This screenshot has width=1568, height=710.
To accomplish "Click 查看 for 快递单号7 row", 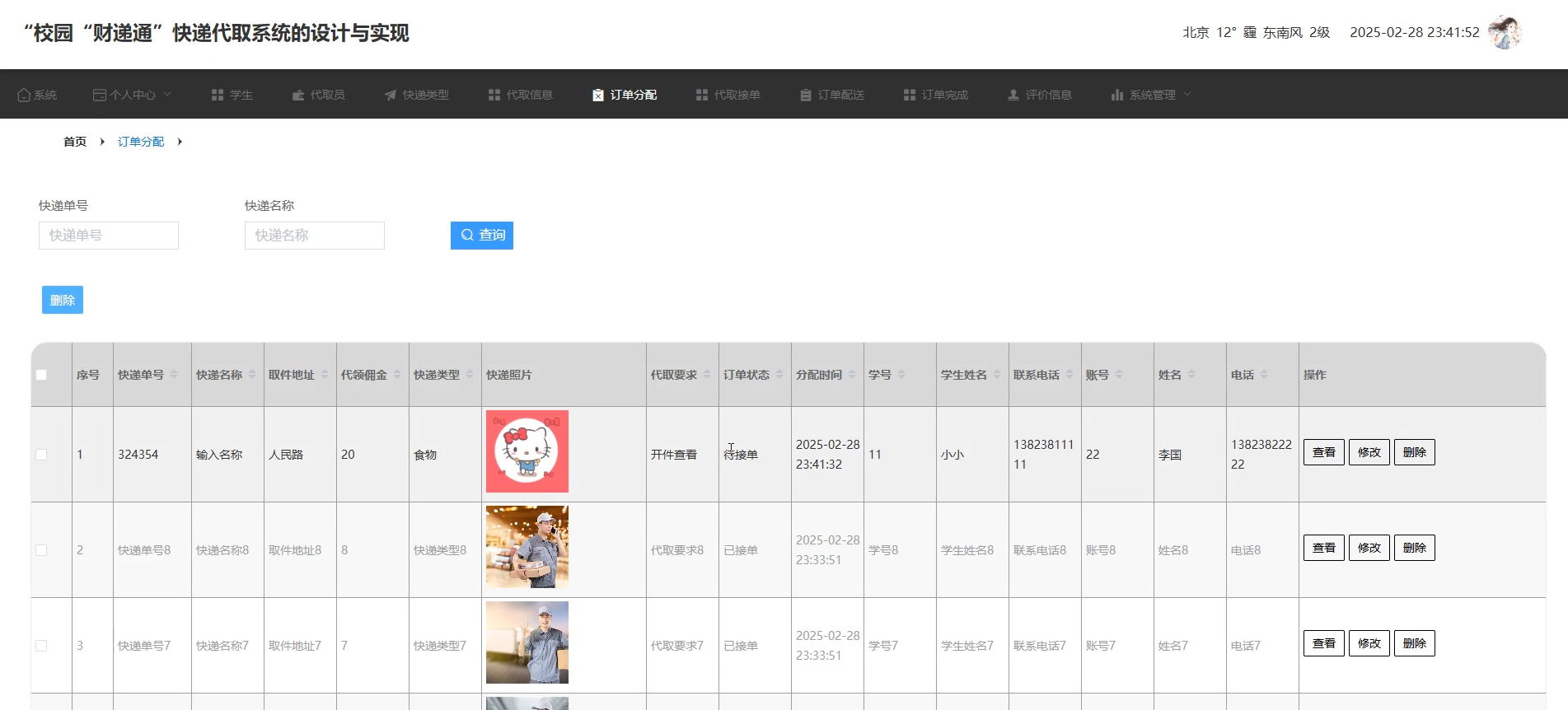I will pos(1324,643).
